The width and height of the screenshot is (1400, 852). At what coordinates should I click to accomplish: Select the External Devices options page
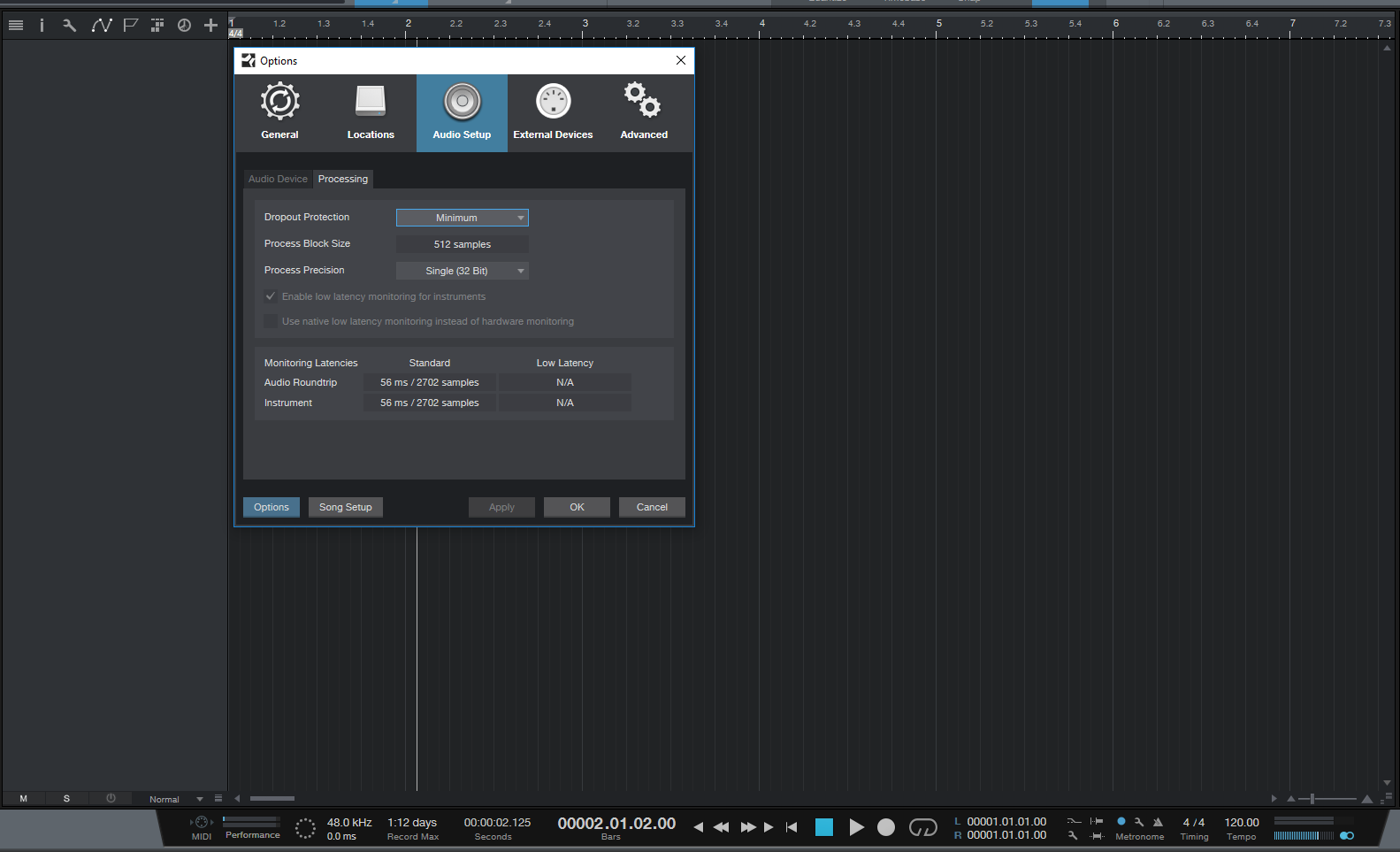tap(553, 112)
